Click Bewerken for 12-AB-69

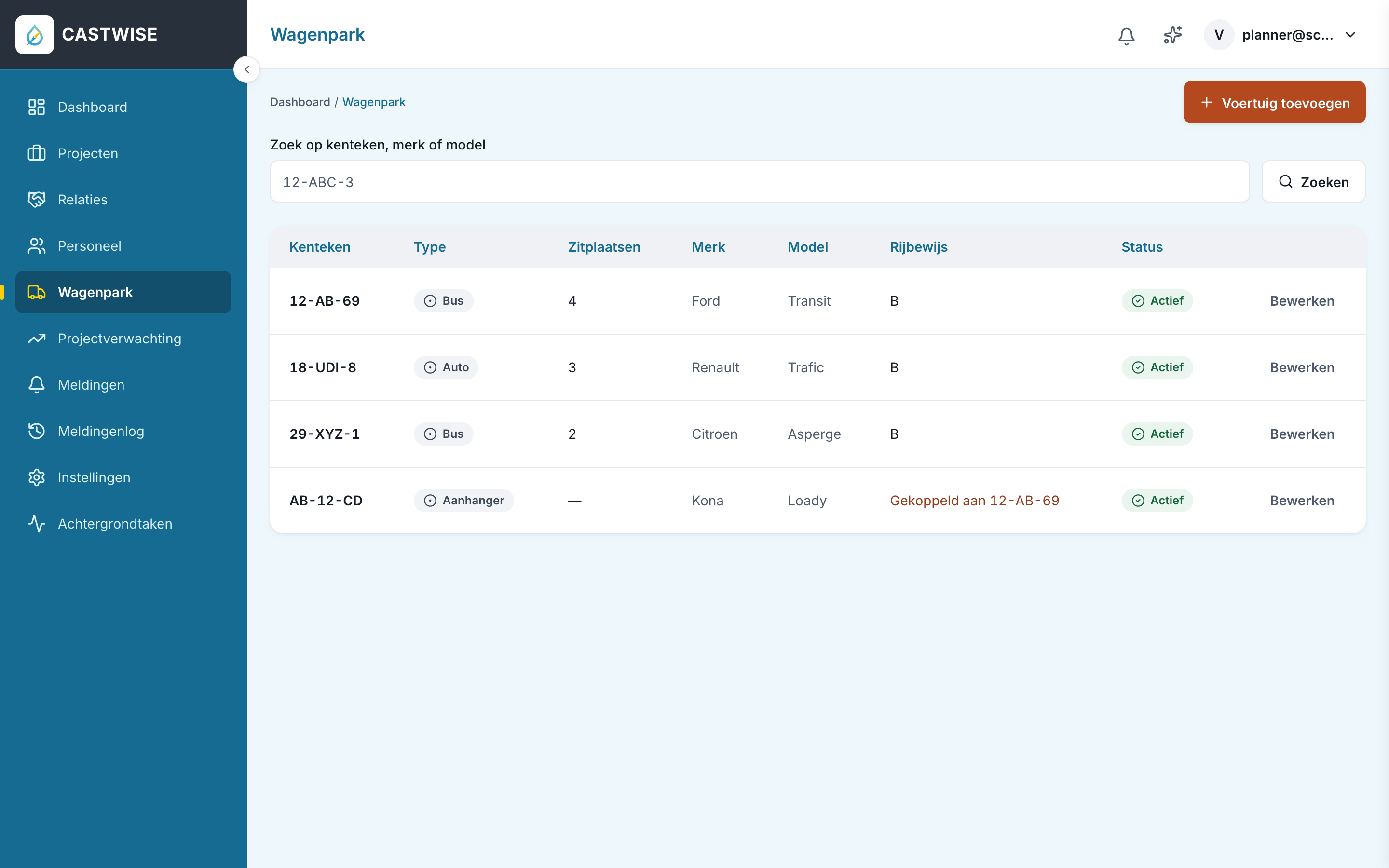tap(1302, 301)
